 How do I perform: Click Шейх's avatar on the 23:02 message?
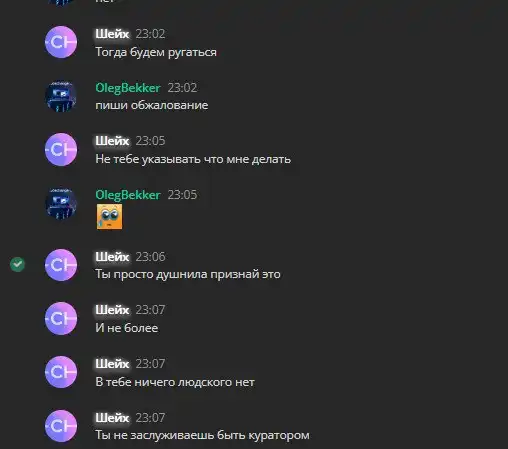tap(61, 42)
